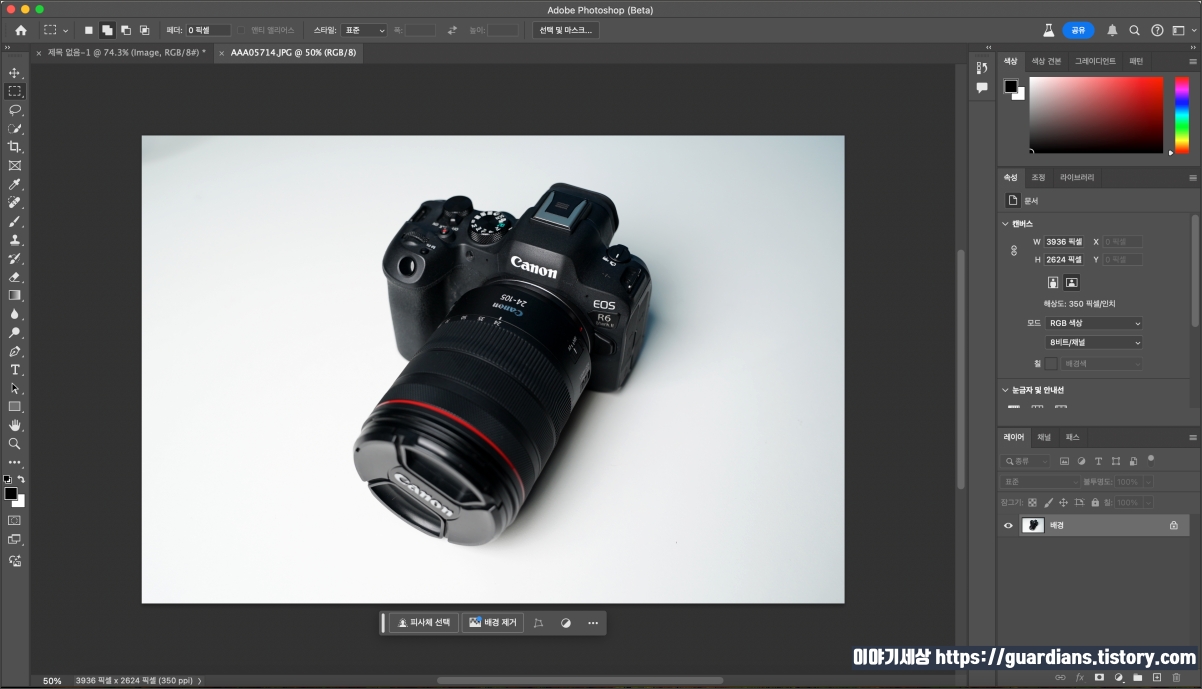Viewport: 1202px width, 689px height.
Task: Open the 스타일 표준 dropdown
Action: coord(364,30)
